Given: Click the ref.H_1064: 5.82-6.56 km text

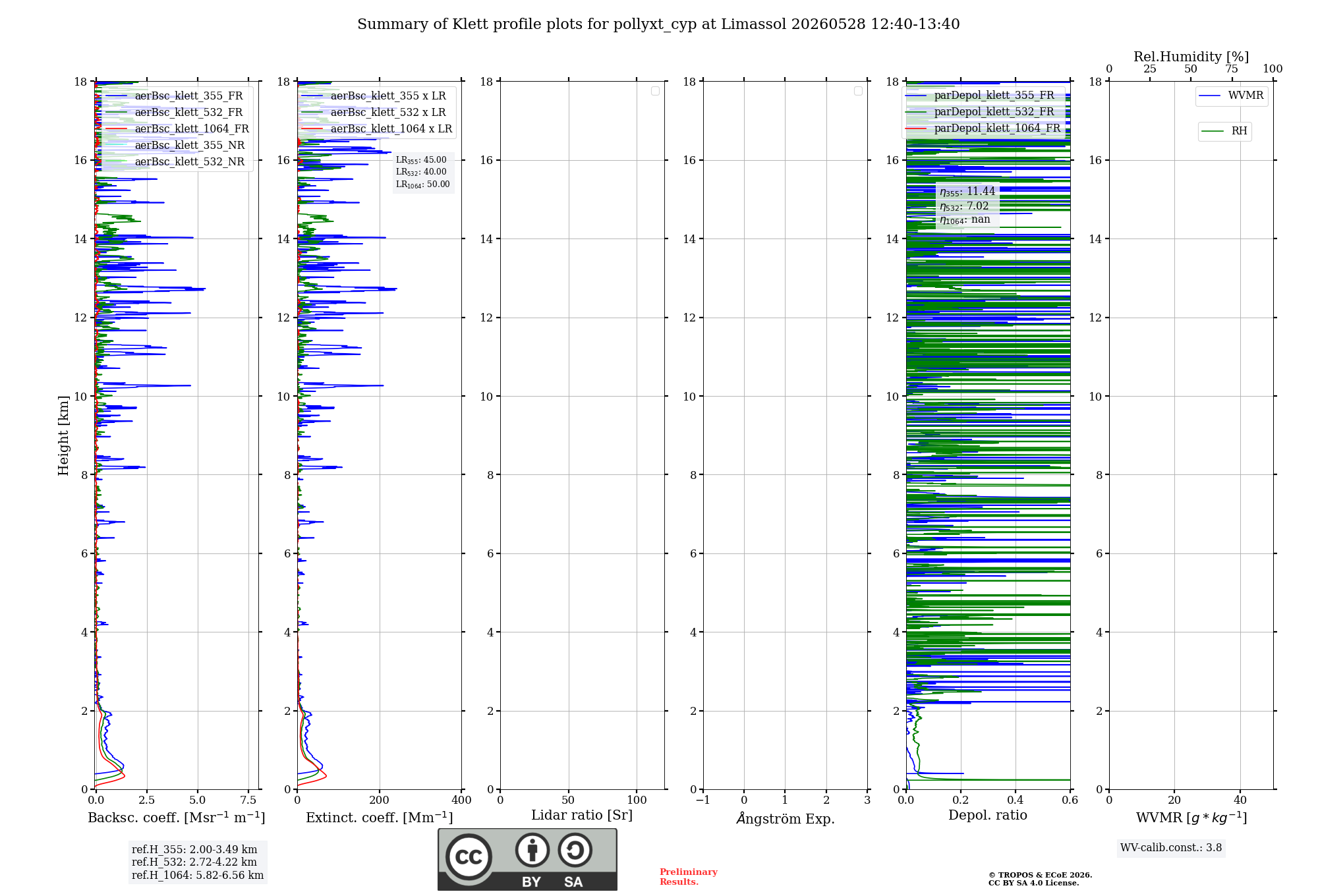Looking at the screenshot, I should (198, 876).
